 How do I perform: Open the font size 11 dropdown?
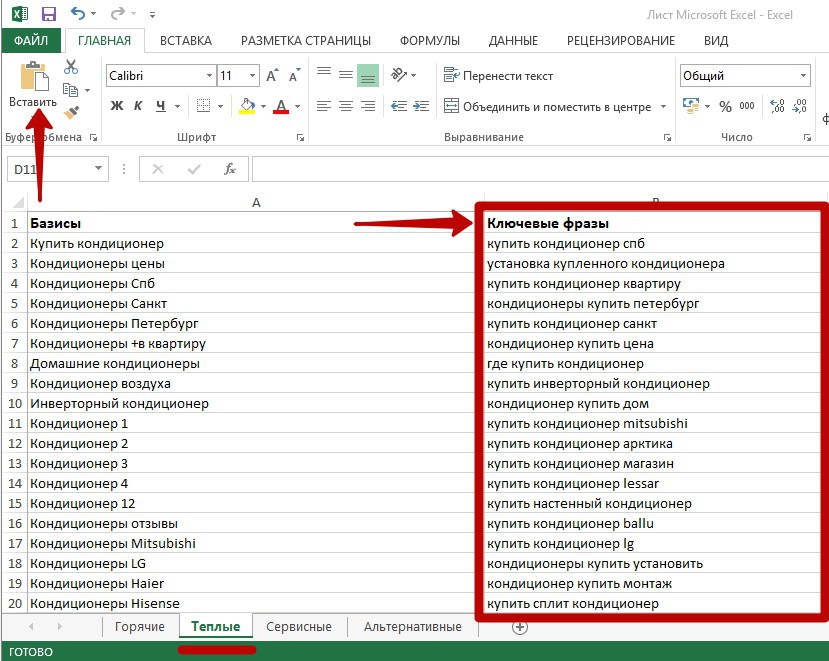[253, 76]
